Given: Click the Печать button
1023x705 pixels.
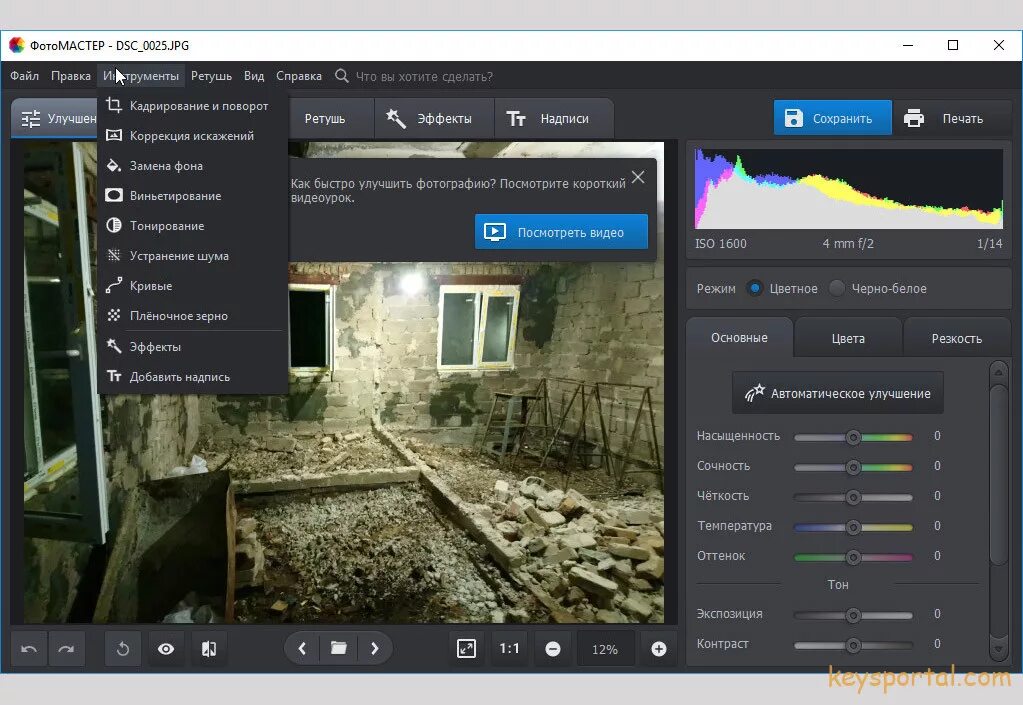Looking at the screenshot, I should pos(949,119).
